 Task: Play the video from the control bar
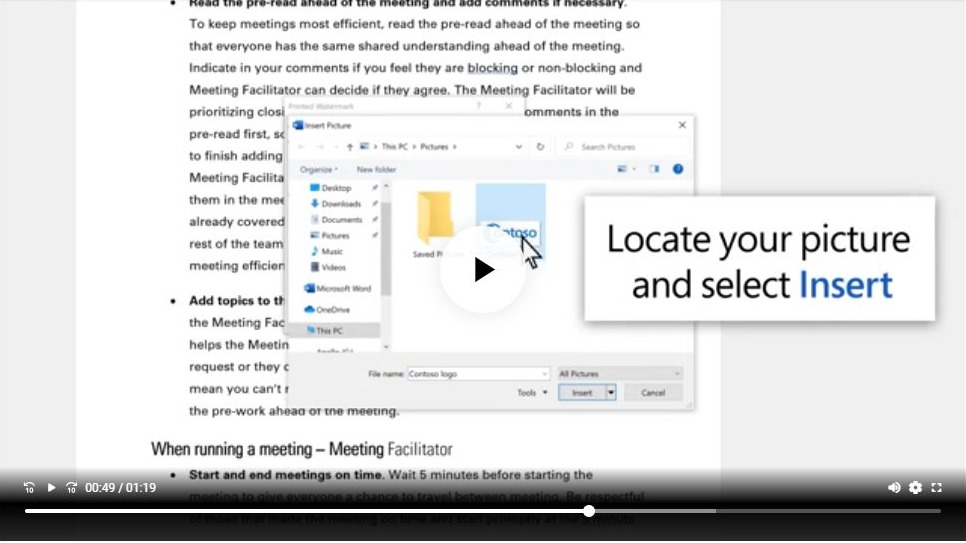[x=51, y=488]
